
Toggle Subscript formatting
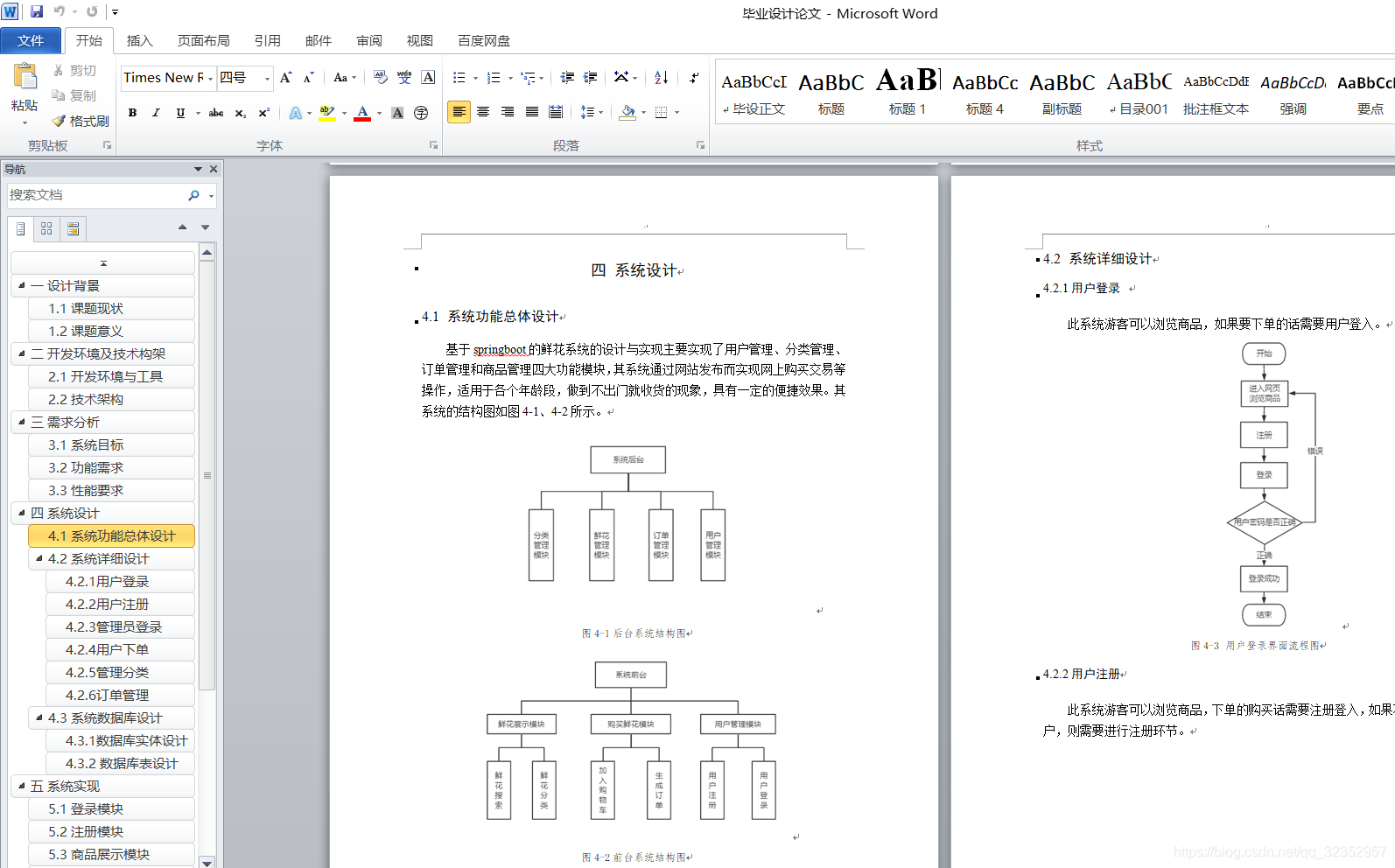241,113
